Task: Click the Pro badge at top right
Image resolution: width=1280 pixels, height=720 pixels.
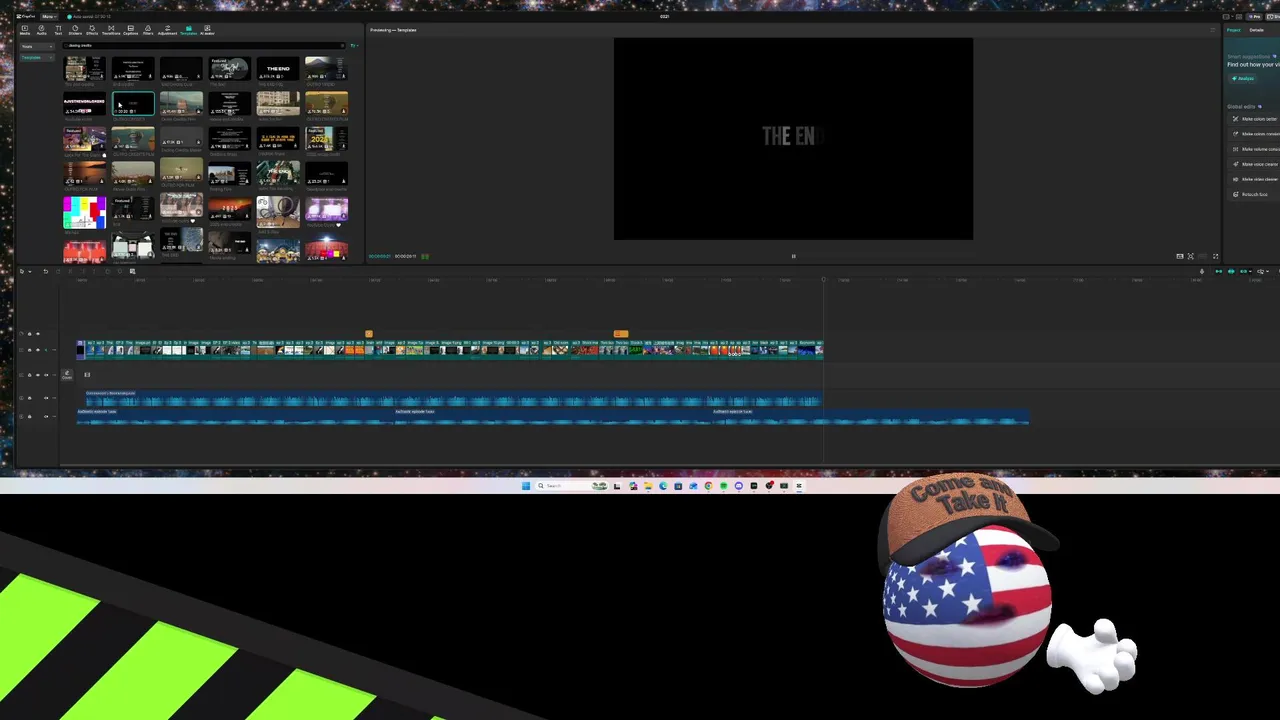Action: (x=1254, y=16)
